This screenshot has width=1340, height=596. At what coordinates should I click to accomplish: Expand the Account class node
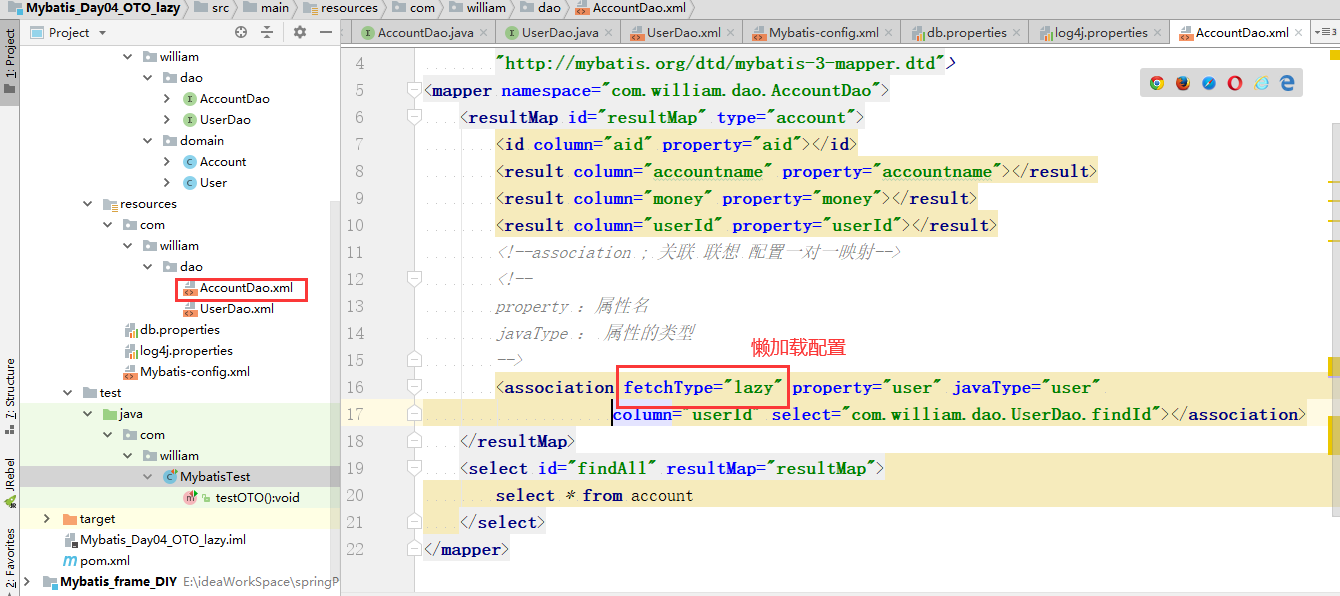point(167,162)
